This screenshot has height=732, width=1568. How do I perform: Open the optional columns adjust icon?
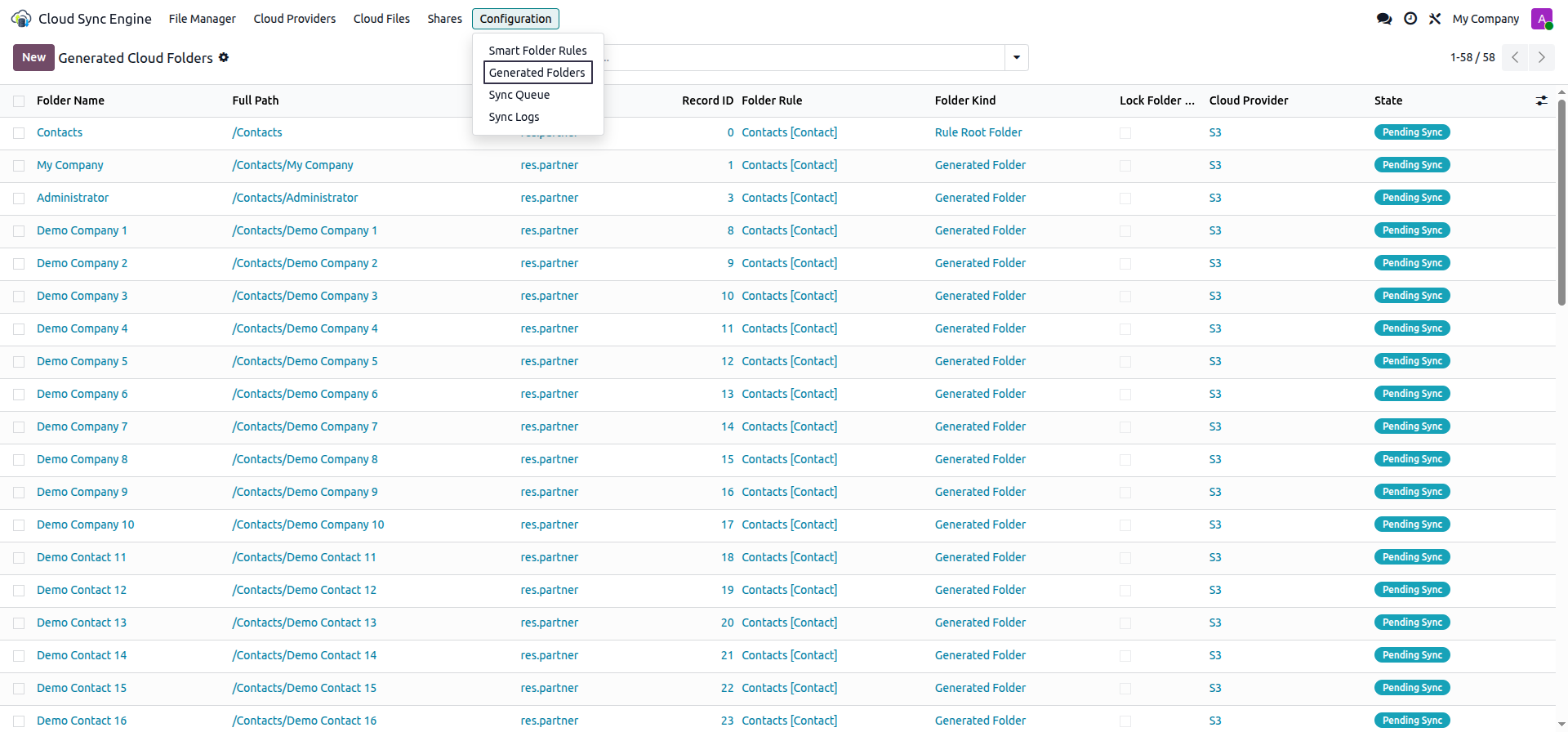pyautogui.click(x=1542, y=100)
